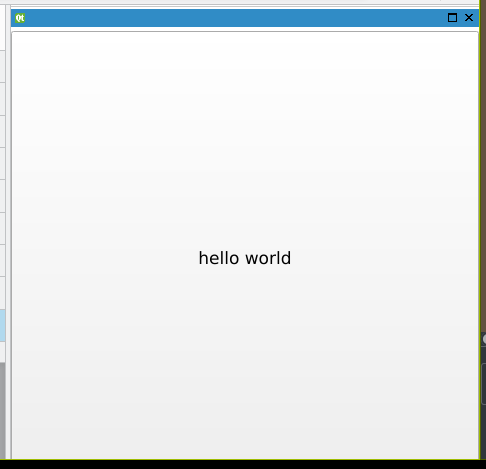Select the topmost row in the left list
This screenshot has width=486, height=469.
click(2, 25)
